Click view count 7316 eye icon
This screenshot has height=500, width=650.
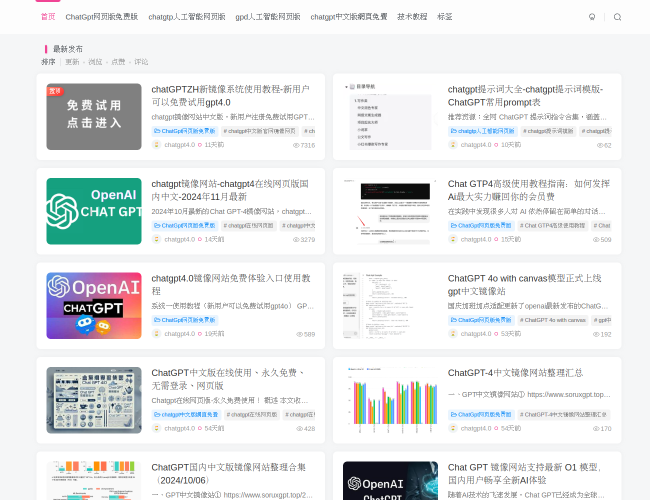click(296, 145)
